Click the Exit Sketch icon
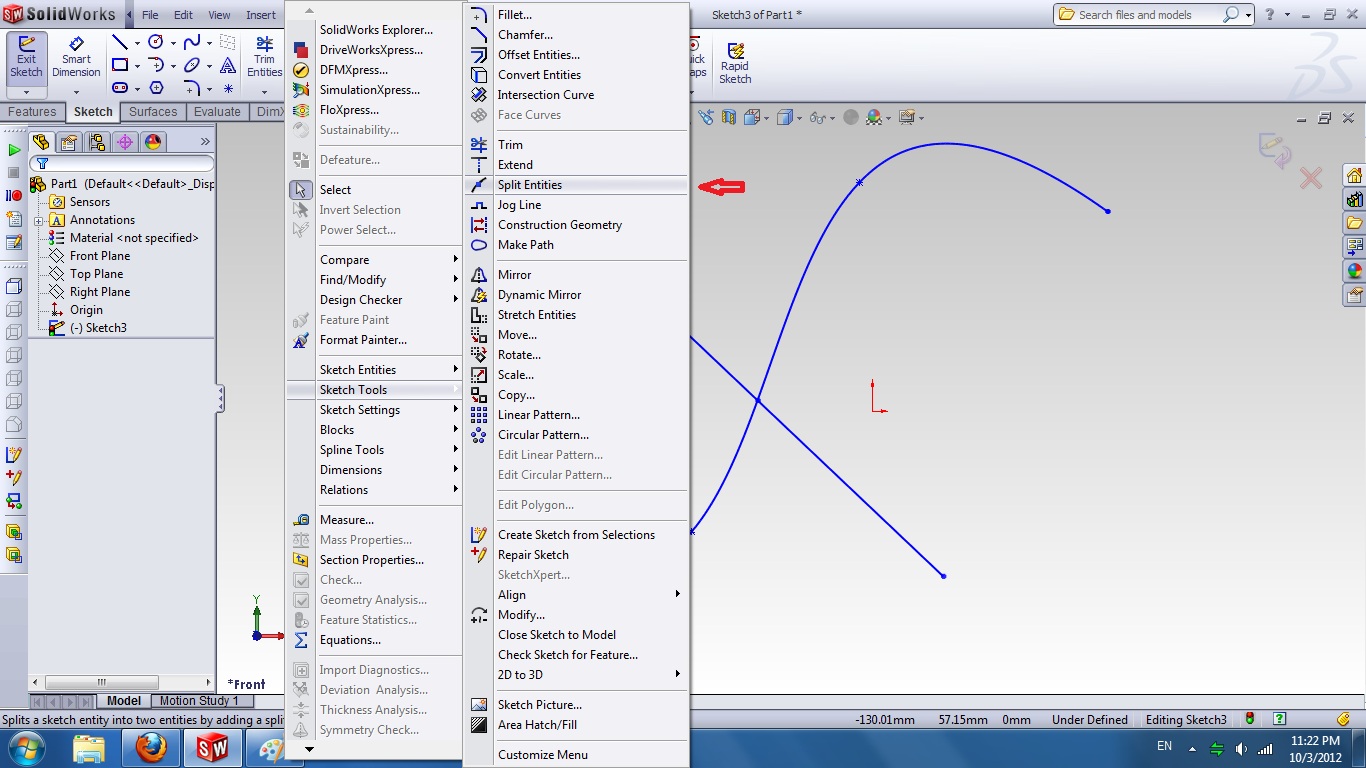The height and width of the screenshot is (768, 1366). (x=26, y=58)
